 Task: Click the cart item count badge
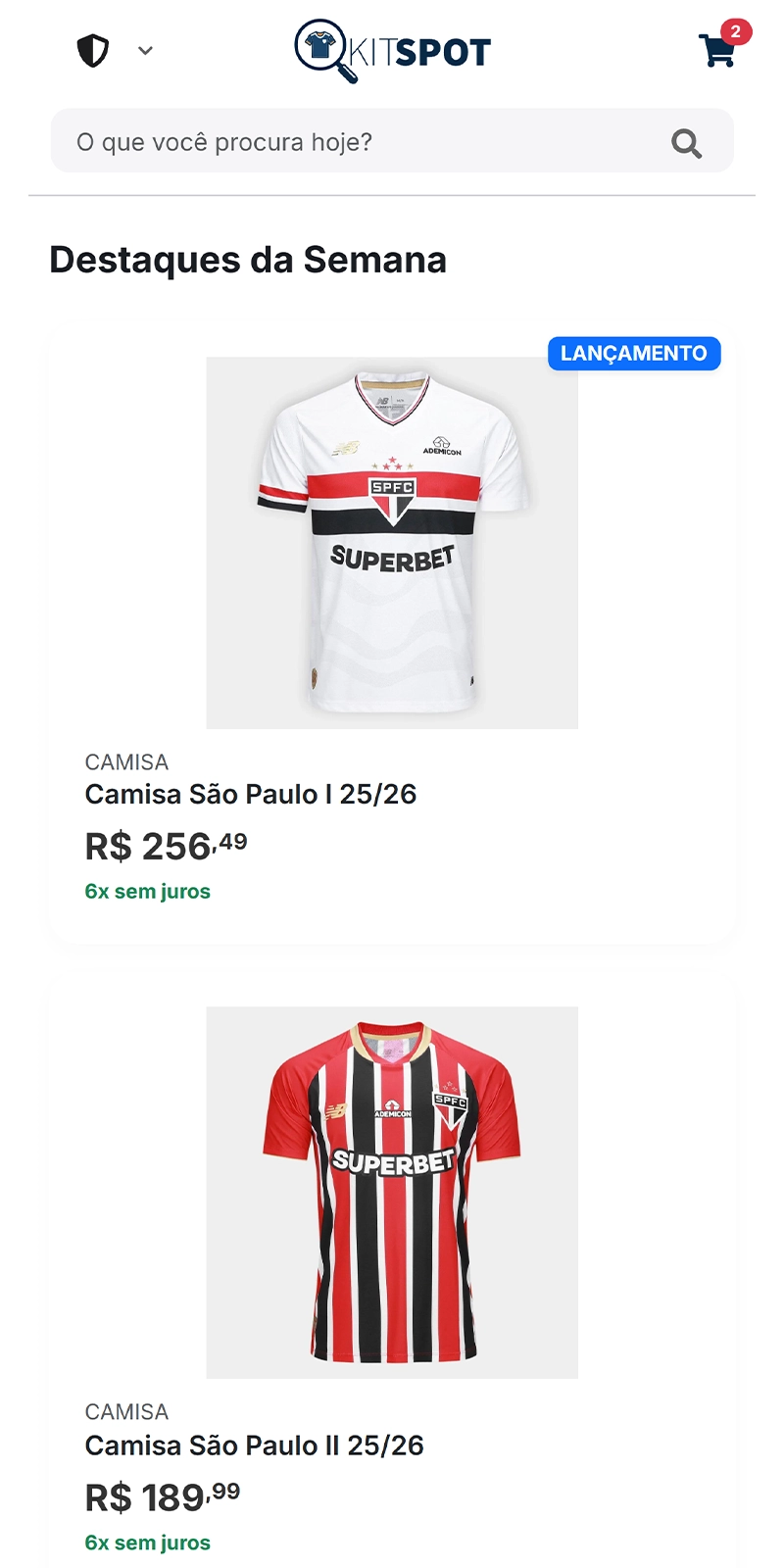[735, 31]
